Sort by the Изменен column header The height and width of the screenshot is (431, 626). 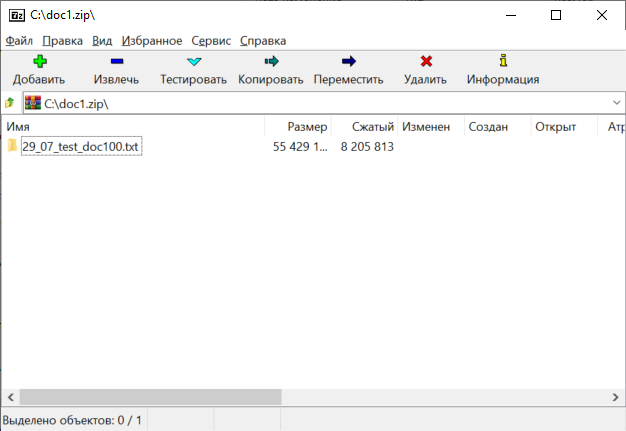(x=431, y=127)
